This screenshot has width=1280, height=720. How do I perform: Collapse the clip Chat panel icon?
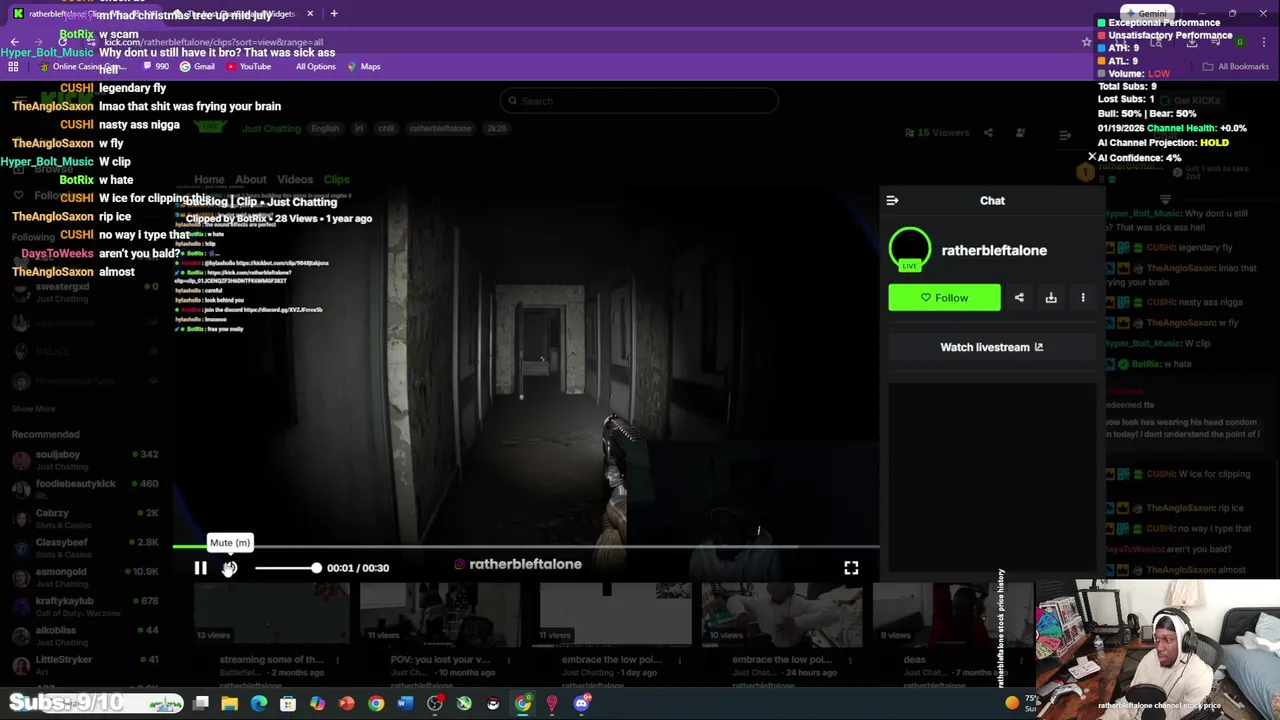tap(892, 200)
